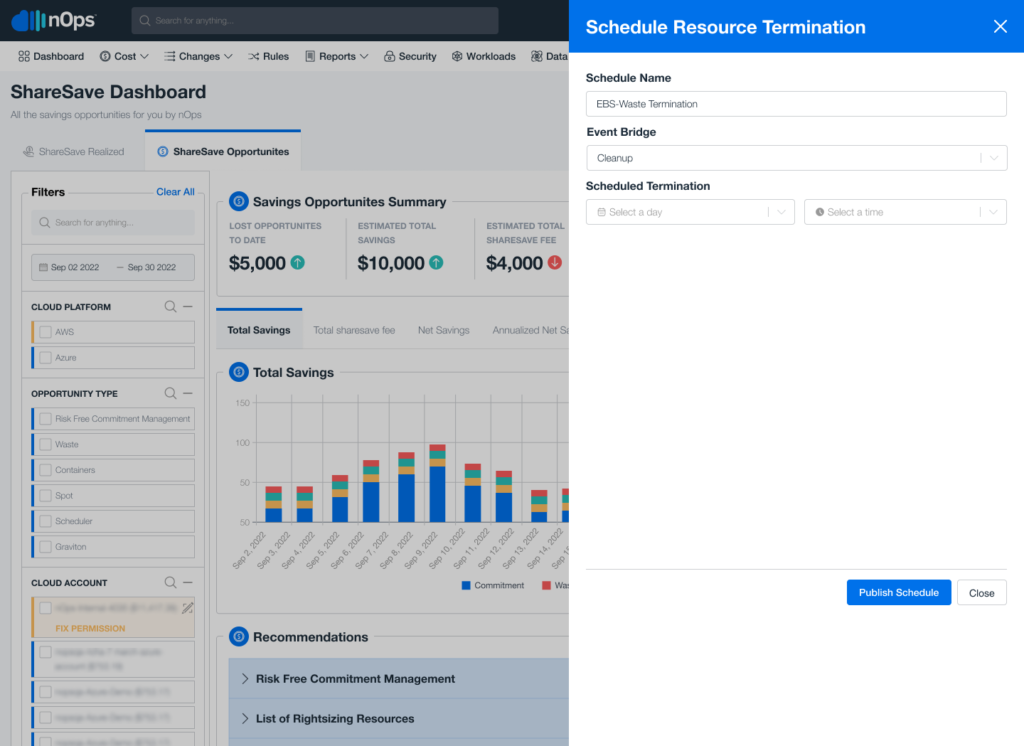Click the top Search for anything field
This screenshot has width=1024, height=746.
coord(315,21)
